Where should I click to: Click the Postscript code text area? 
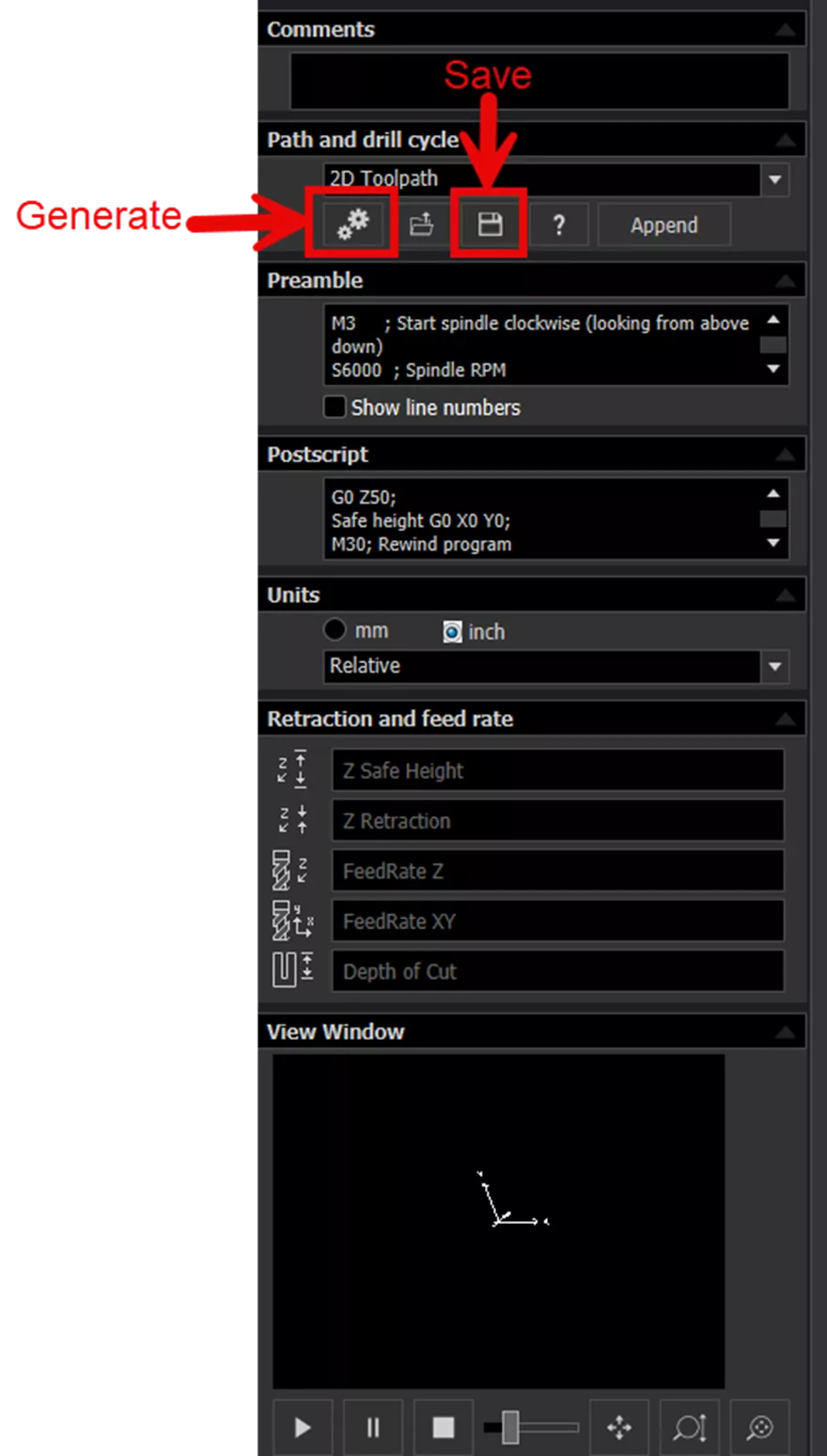[541, 519]
